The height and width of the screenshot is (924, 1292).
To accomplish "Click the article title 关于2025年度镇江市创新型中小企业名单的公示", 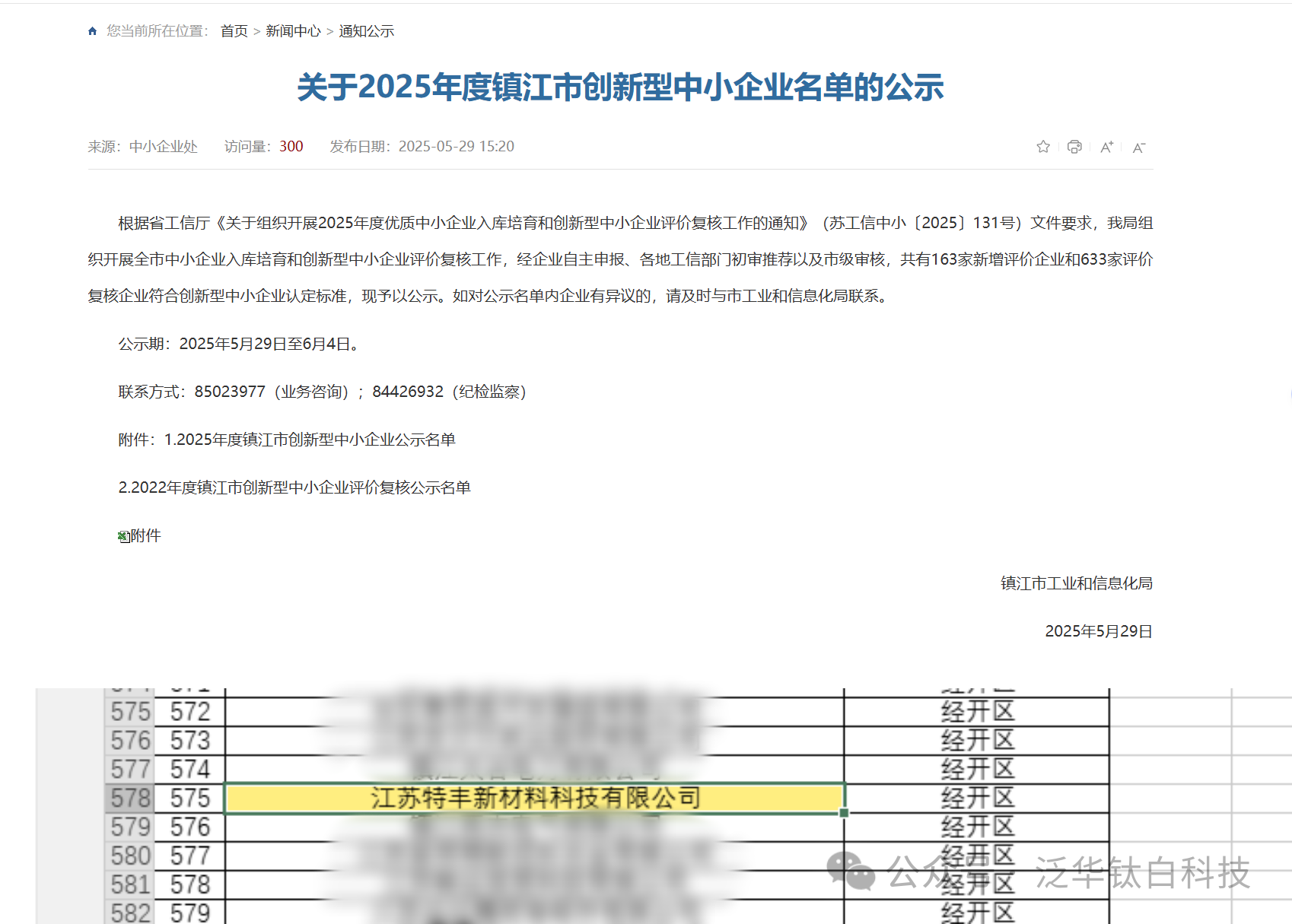I will [620, 87].
